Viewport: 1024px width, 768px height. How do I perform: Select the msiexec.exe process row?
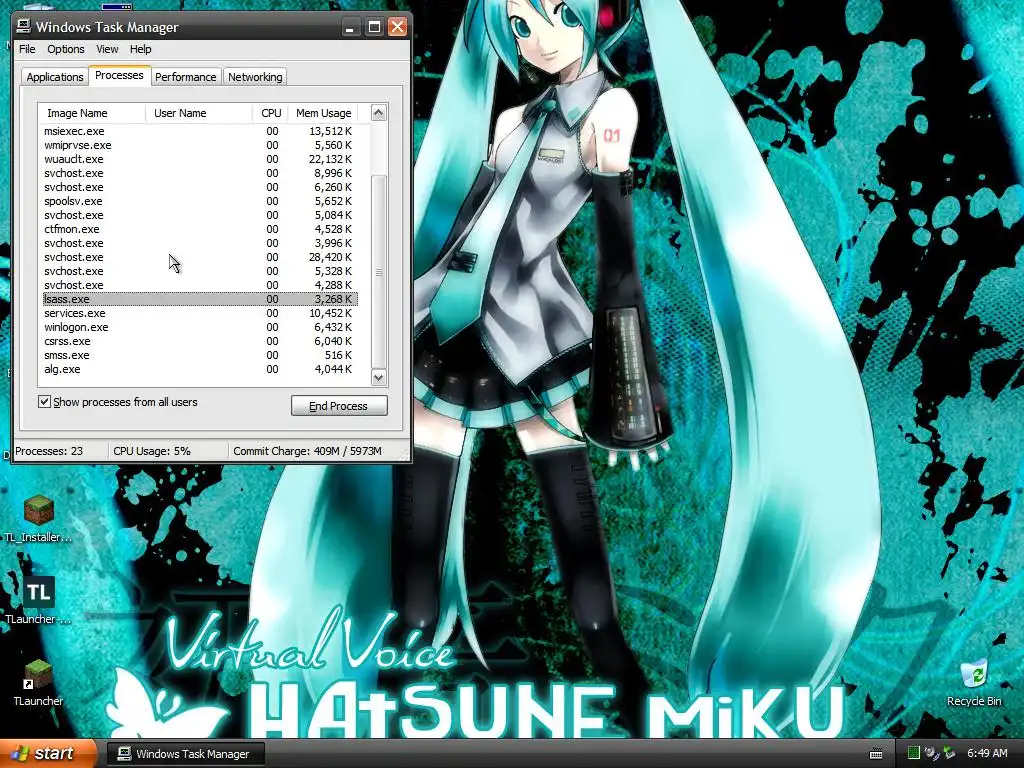point(200,131)
